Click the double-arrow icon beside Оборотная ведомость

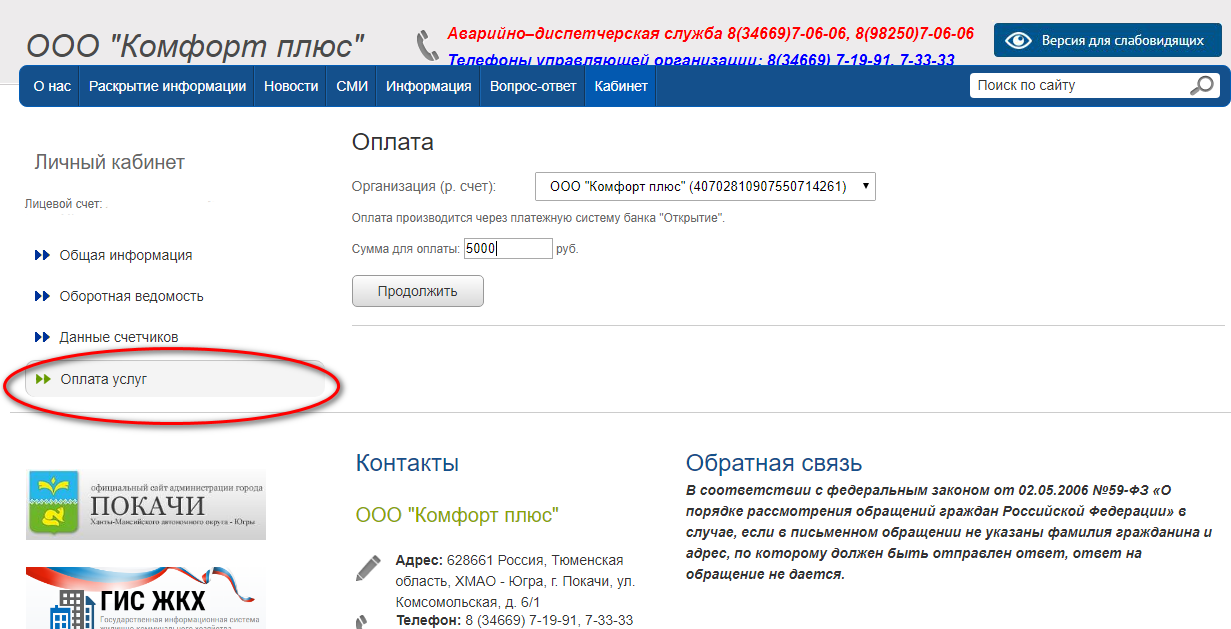pos(42,296)
